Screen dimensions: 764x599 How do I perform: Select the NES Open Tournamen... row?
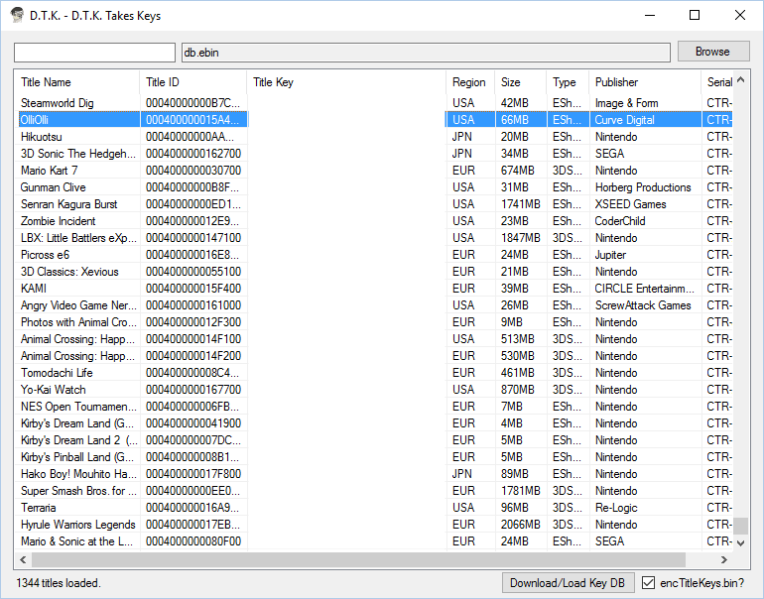(374, 406)
